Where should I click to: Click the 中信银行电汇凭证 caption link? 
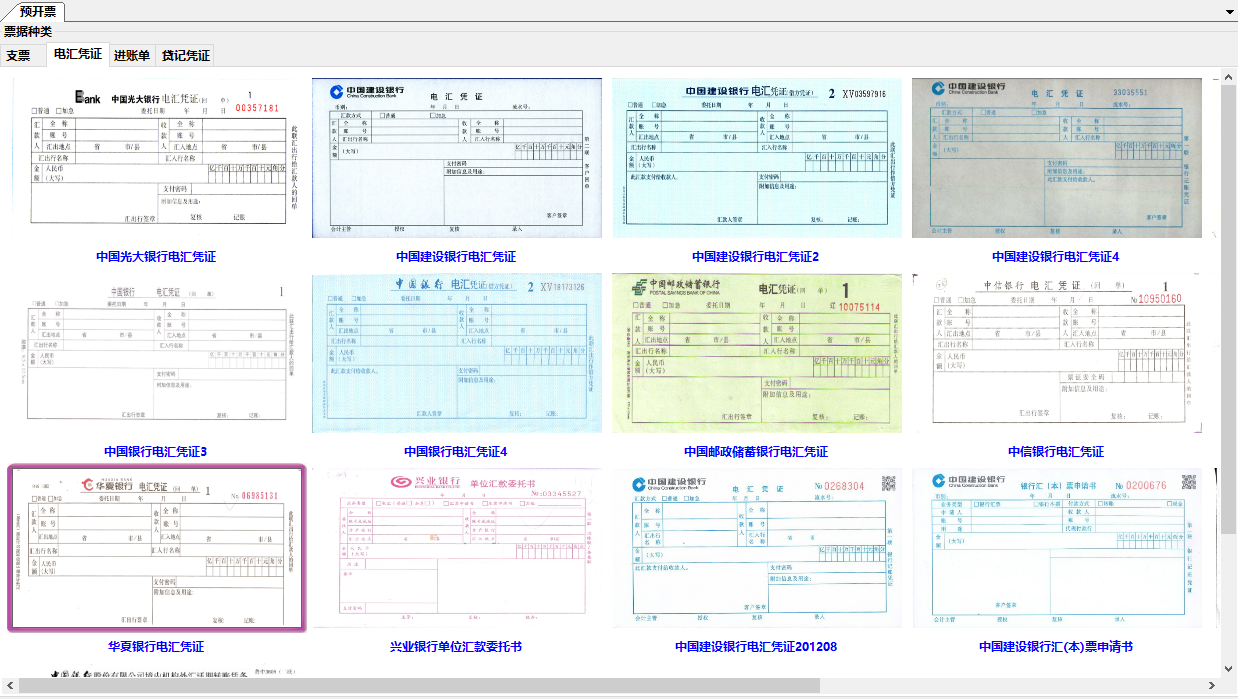tap(1056, 452)
